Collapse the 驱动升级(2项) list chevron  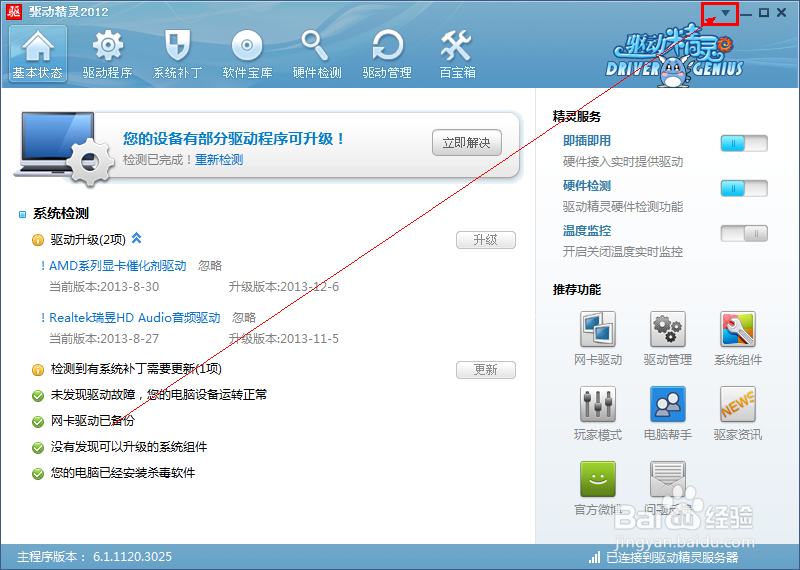point(136,238)
